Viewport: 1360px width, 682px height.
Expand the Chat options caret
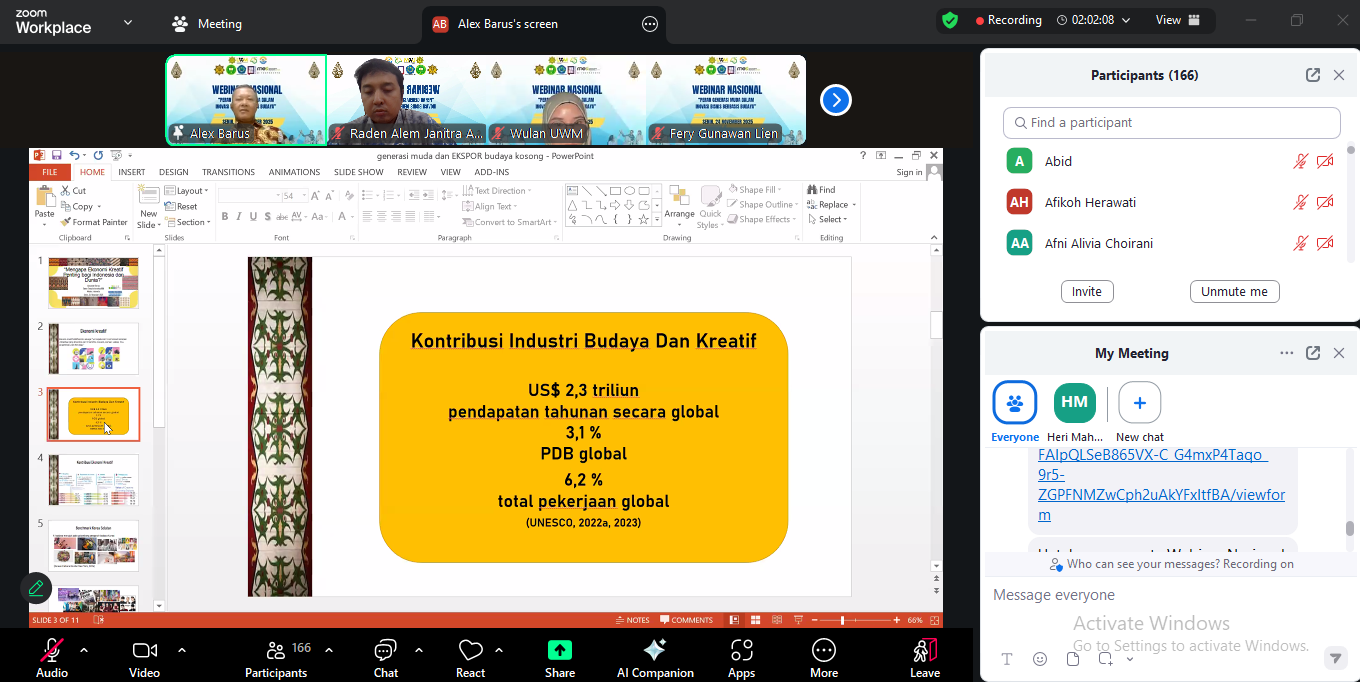pos(418,650)
